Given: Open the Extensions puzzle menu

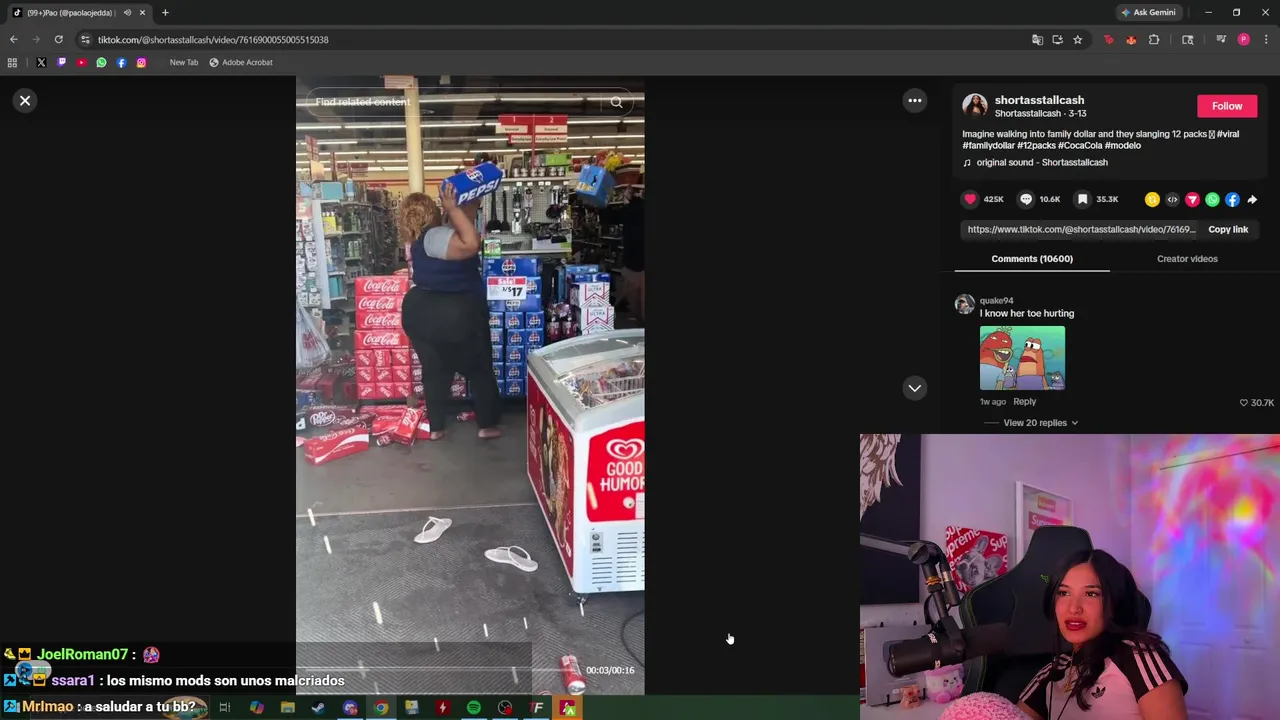Looking at the screenshot, I should [1154, 40].
